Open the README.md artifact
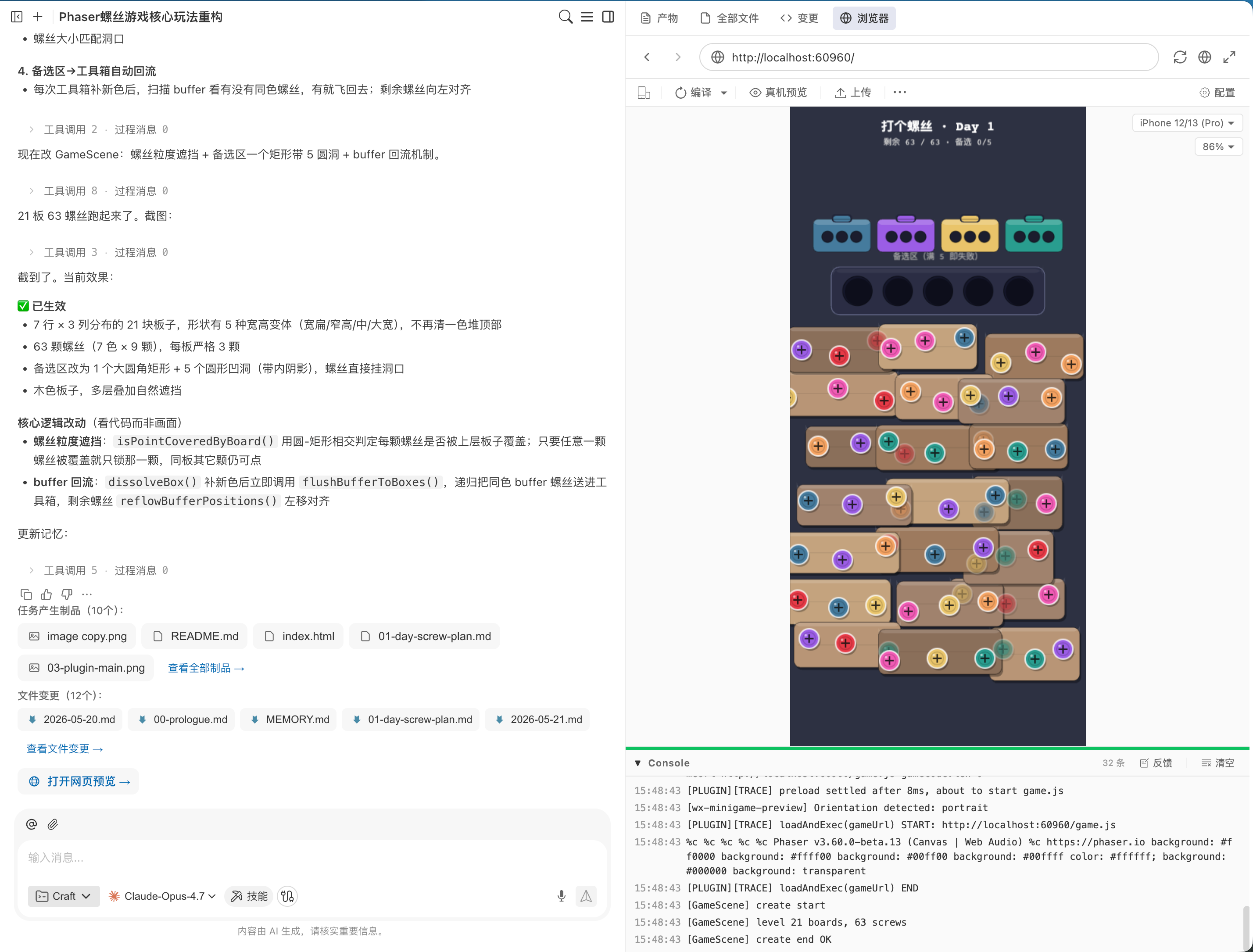Image resolution: width=1253 pixels, height=952 pixels. tap(194, 637)
